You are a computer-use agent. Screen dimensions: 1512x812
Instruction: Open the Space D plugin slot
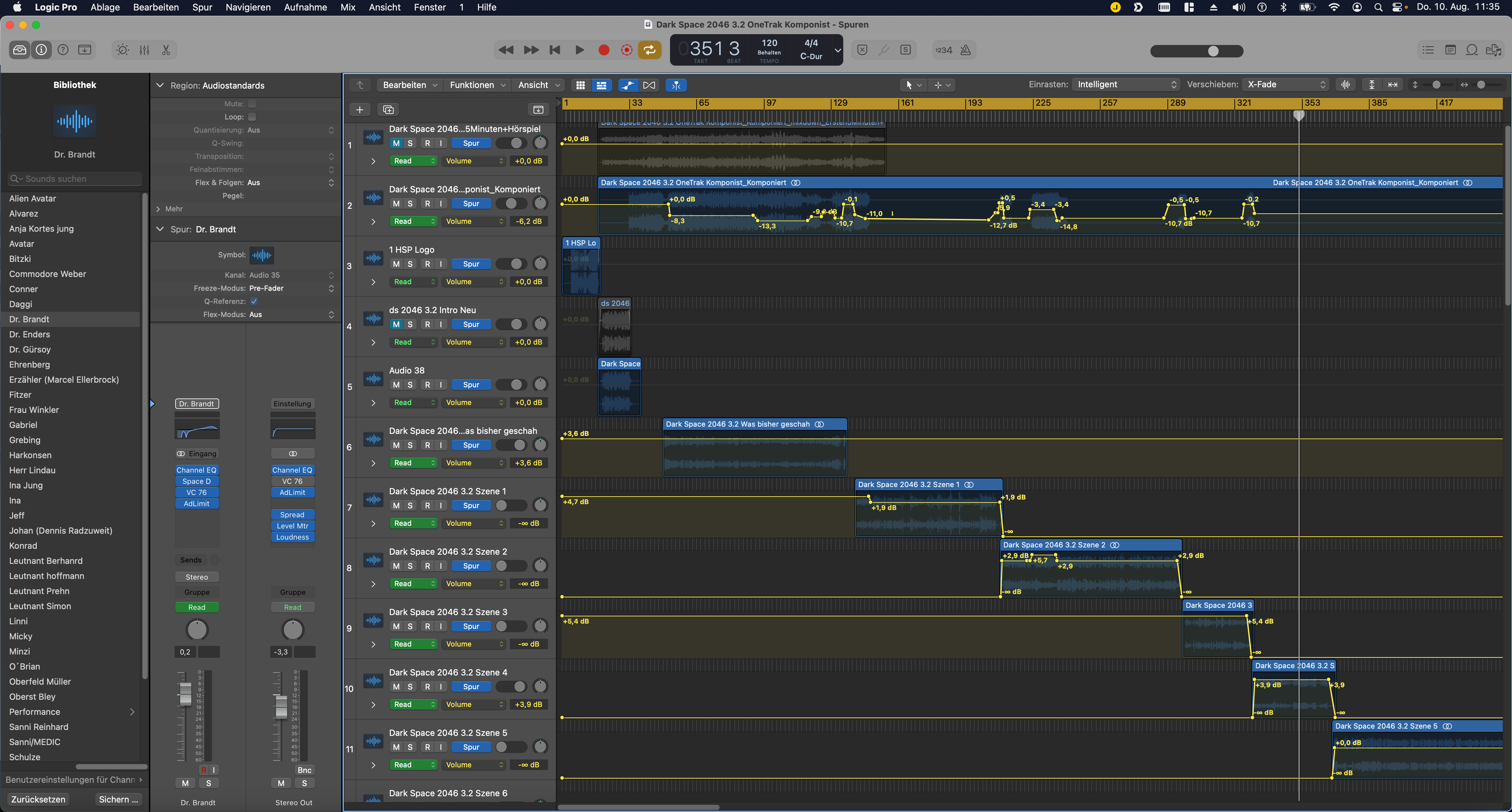pyautogui.click(x=197, y=481)
